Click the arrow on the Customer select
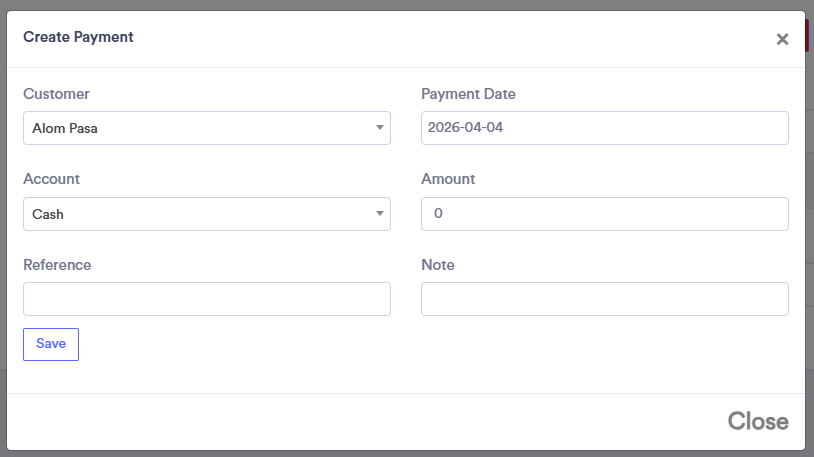The width and height of the screenshot is (814, 457). [x=380, y=128]
